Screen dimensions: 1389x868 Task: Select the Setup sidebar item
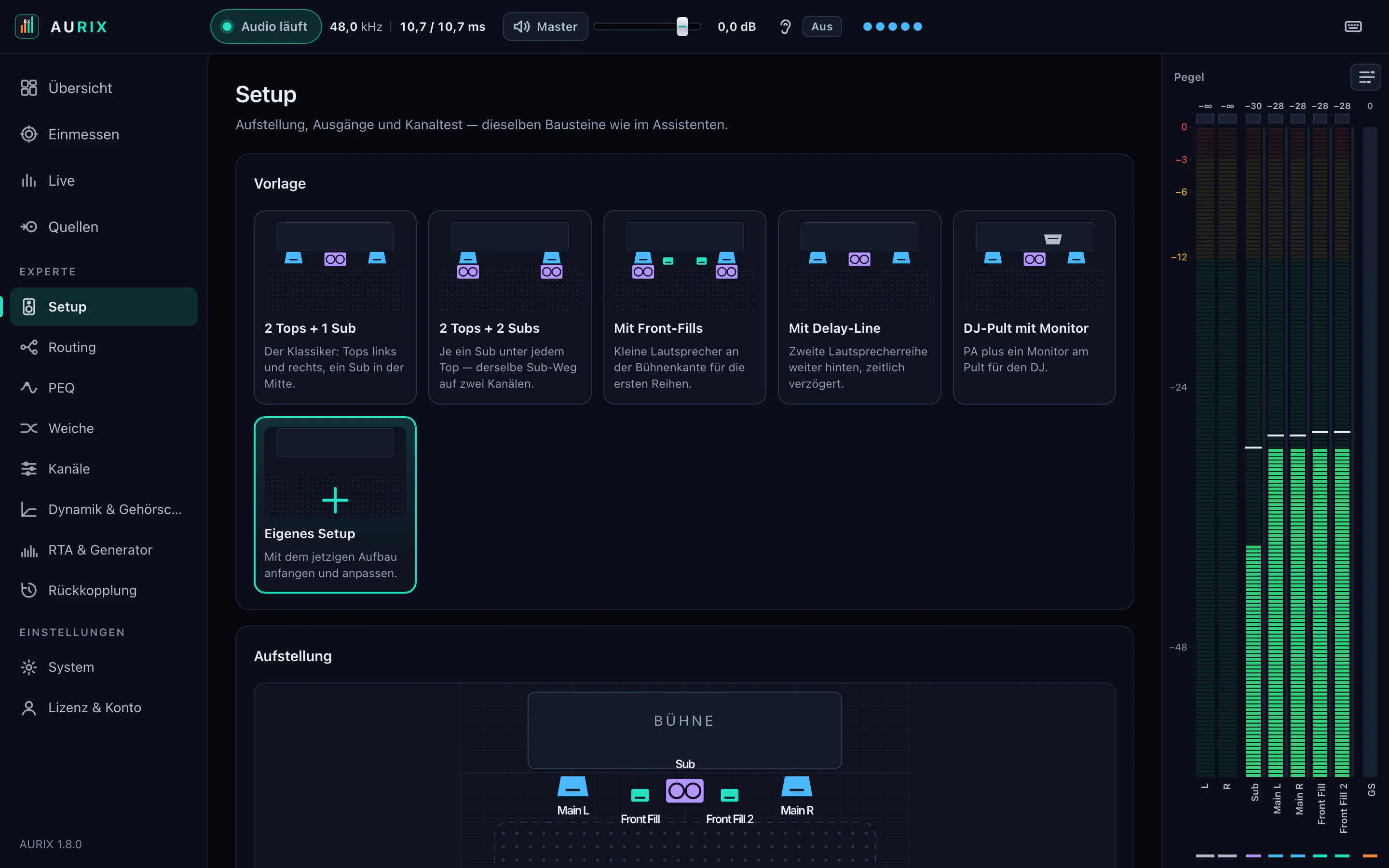[x=104, y=307]
